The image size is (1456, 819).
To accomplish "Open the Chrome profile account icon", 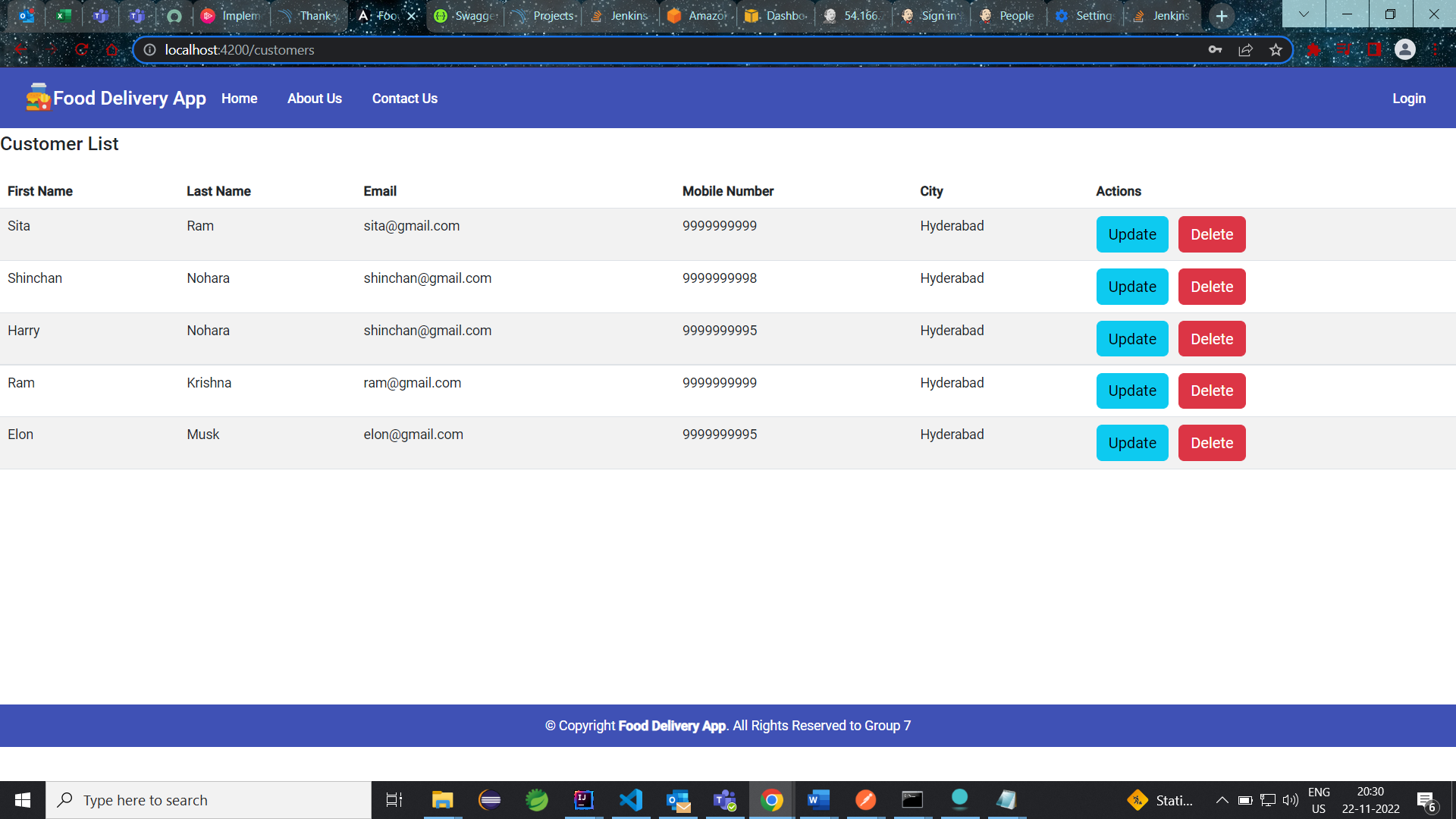I will tap(1405, 49).
